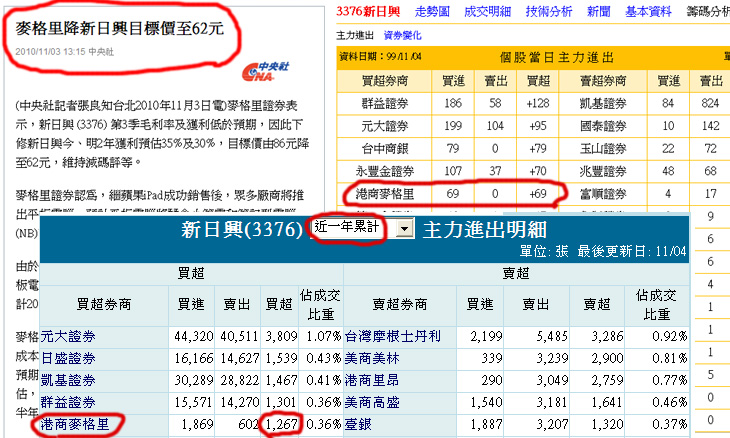This screenshot has height=438, width=730.
Task: Switch to the 成交明細 tab
Action: (x=487, y=11)
